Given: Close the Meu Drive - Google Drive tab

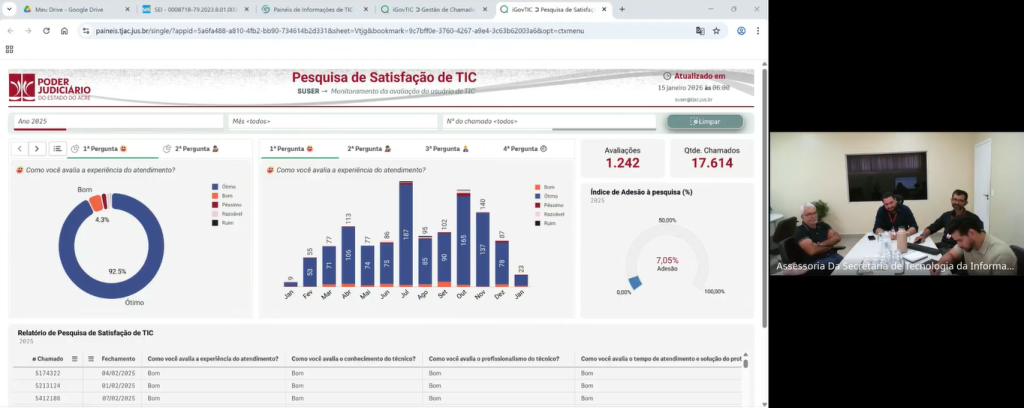Looking at the screenshot, I should (127, 9).
